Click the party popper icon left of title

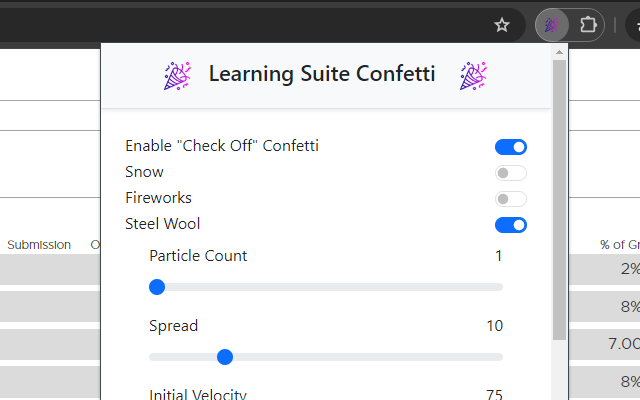pos(178,74)
